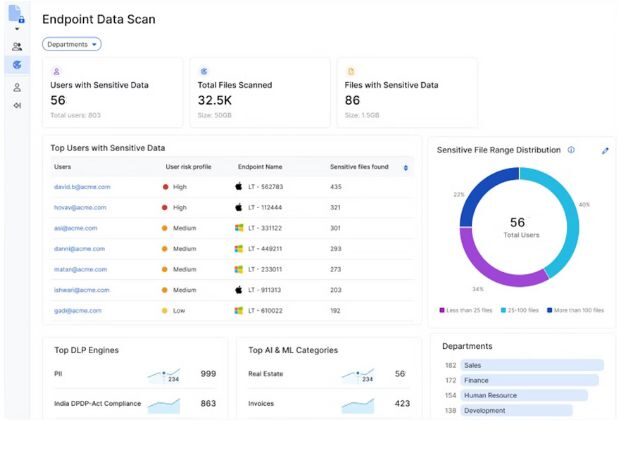This screenshot has width=626, height=449.
Task: Click the blue icon on Total Files Scanned card
Action: pos(204,71)
